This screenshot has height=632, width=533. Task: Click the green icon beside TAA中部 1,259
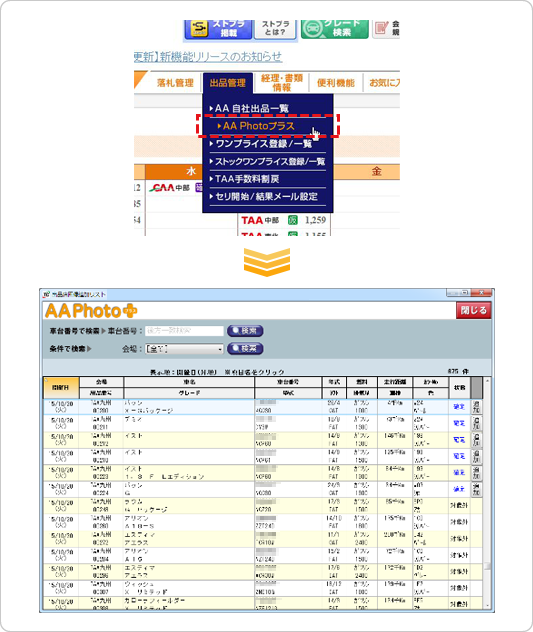(x=293, y=220)
